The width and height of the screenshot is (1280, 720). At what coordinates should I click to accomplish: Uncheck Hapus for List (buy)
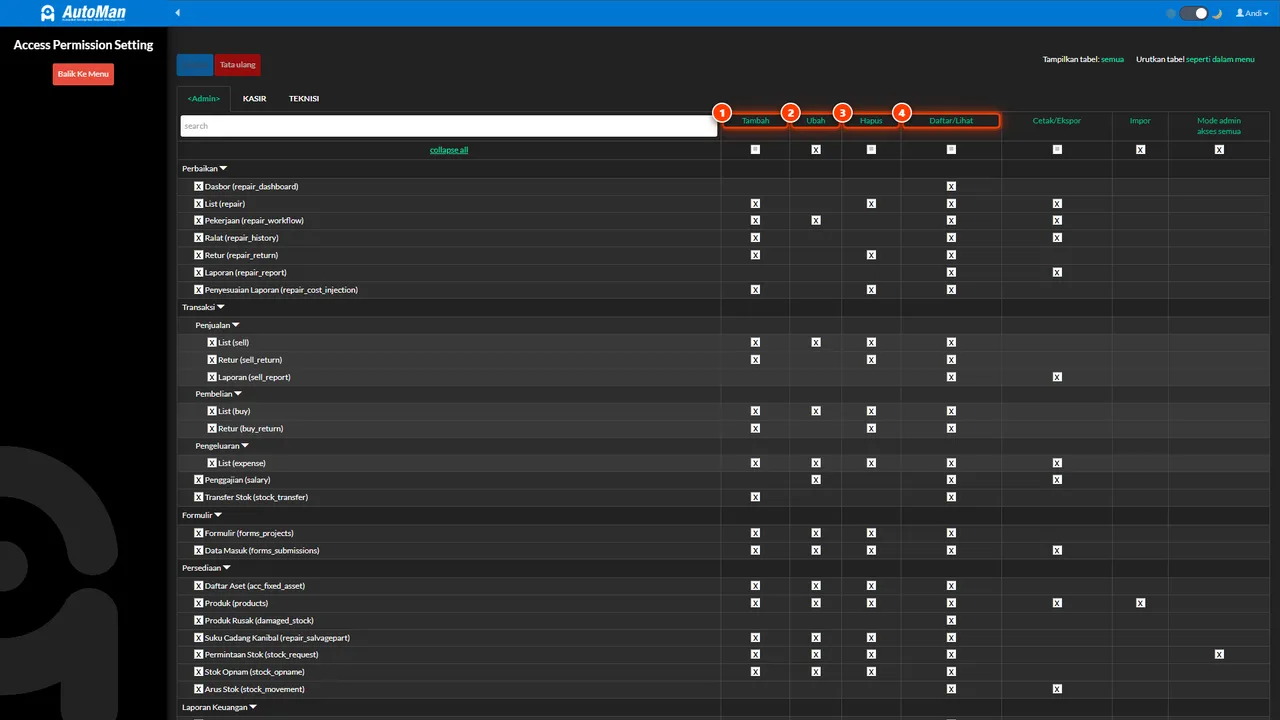871,411
